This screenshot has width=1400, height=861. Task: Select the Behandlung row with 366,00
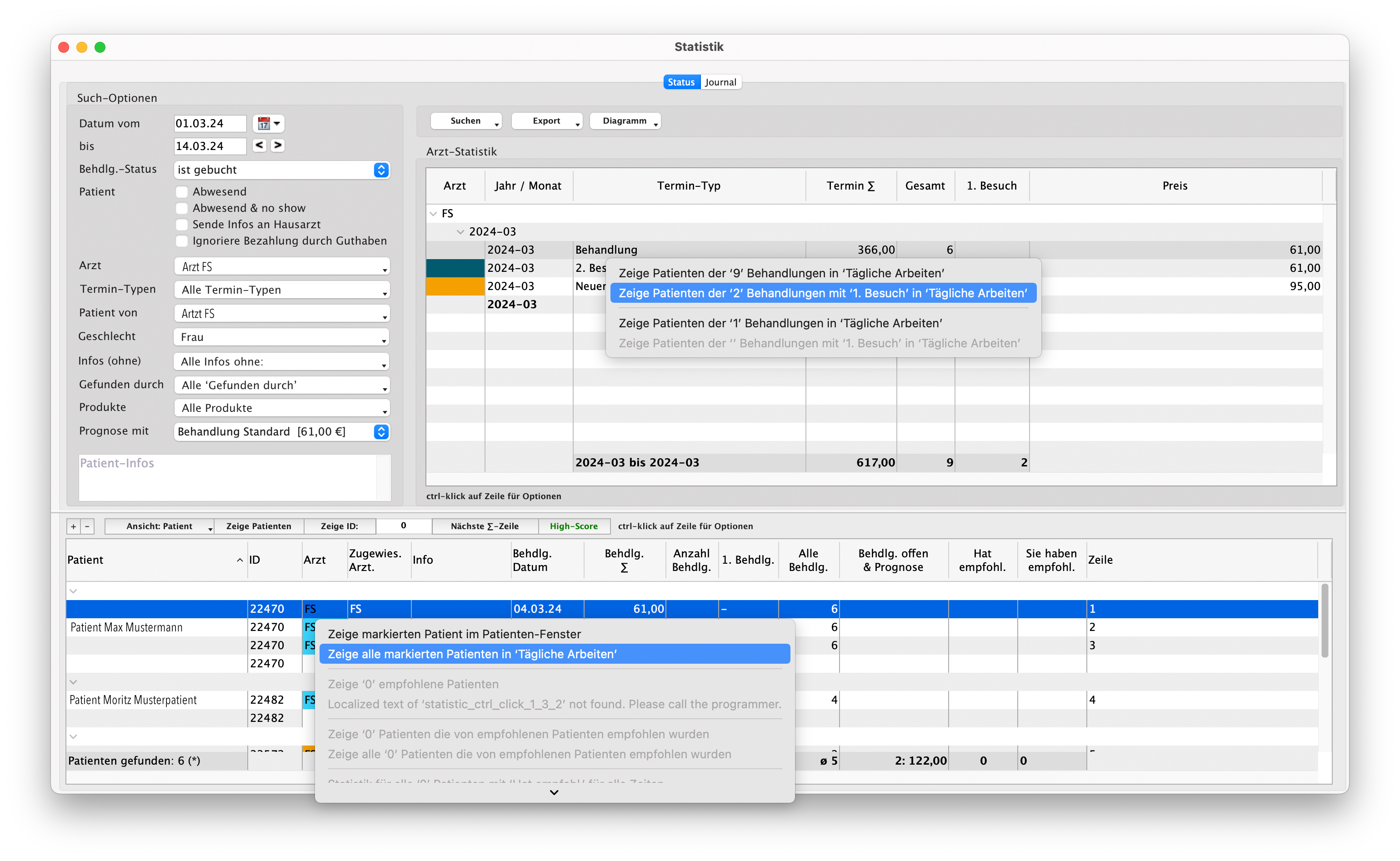(x=874, y=250)
